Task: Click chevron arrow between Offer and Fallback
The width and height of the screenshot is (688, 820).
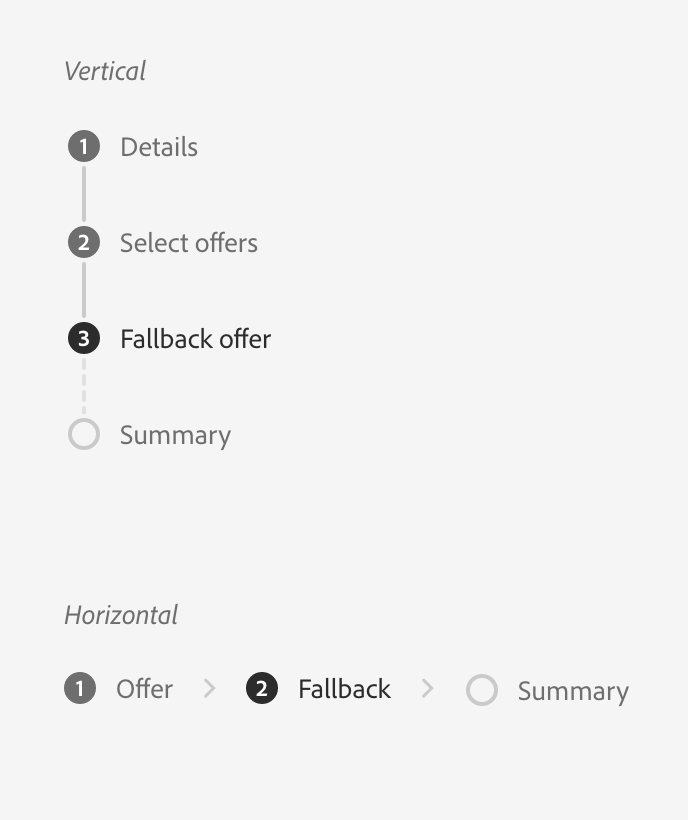Action: tap(210, 688)
